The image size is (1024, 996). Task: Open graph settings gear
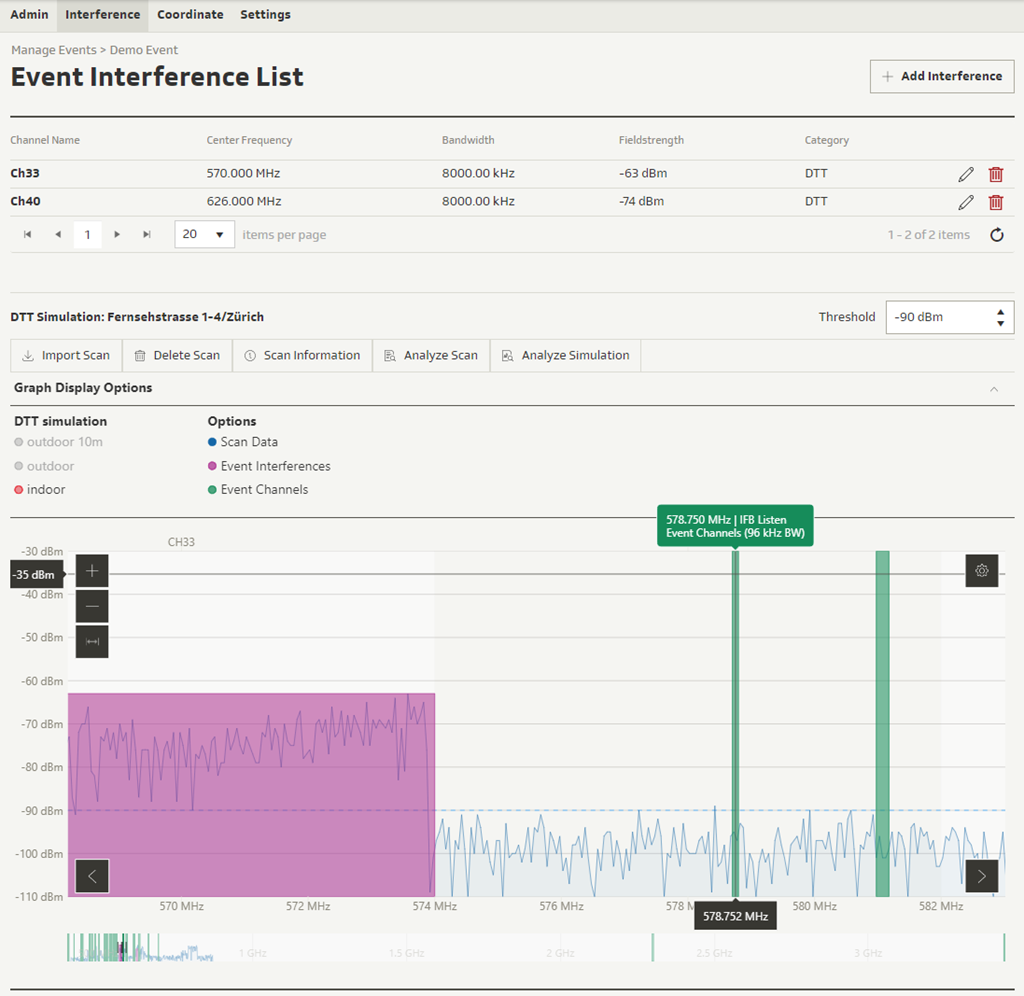[981, 571]
